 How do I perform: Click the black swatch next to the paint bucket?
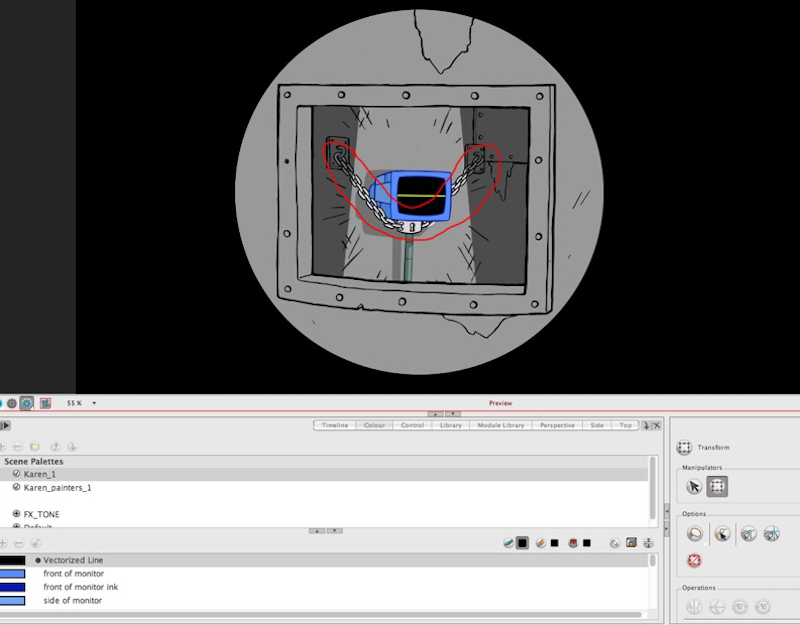point(587,543)
